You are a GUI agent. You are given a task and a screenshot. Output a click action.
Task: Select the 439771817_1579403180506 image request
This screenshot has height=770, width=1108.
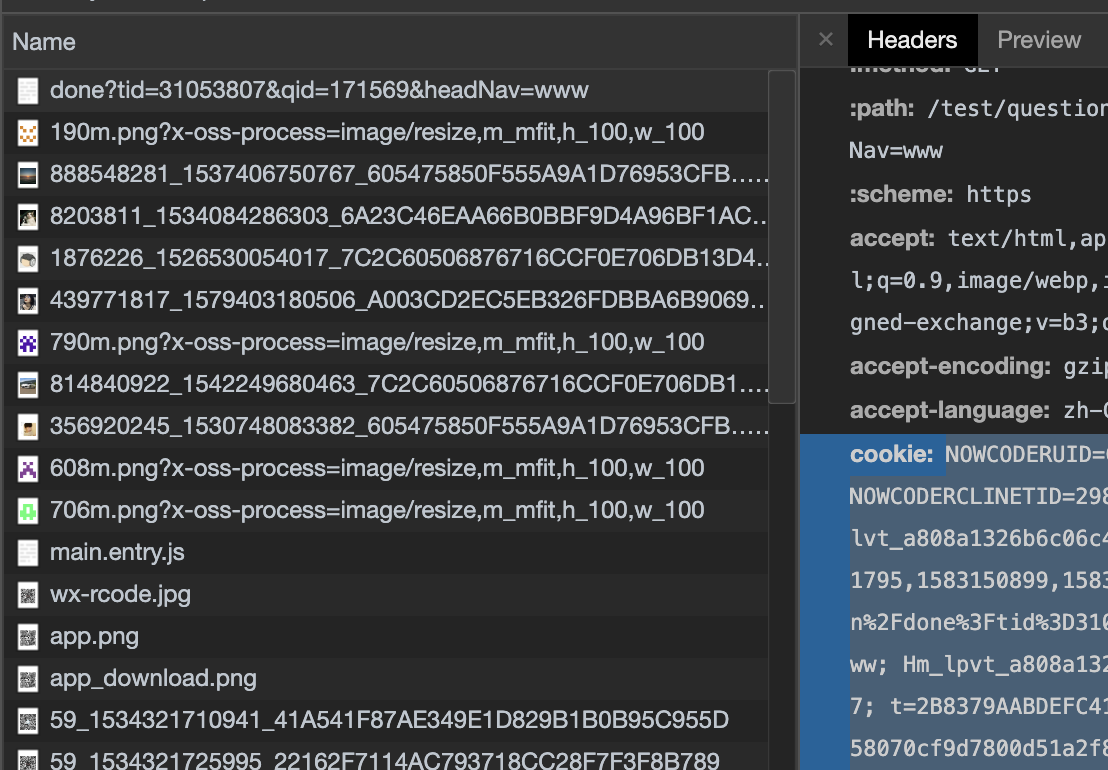click(x=386, y=300)
